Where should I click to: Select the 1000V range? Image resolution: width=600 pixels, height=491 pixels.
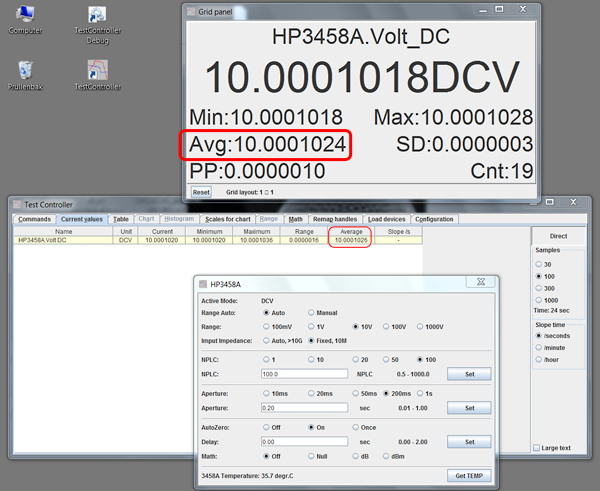pyautogui.click(x=420, y=327)
